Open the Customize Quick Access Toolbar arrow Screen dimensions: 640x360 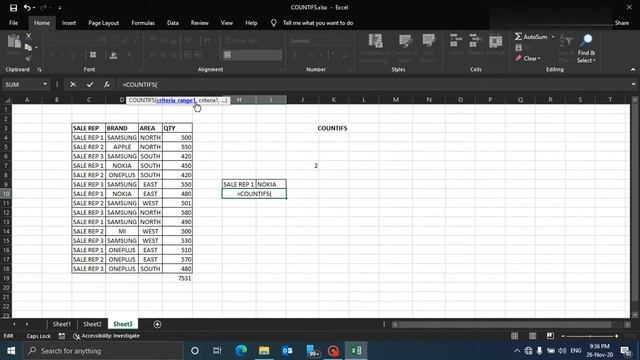[60, 8]
